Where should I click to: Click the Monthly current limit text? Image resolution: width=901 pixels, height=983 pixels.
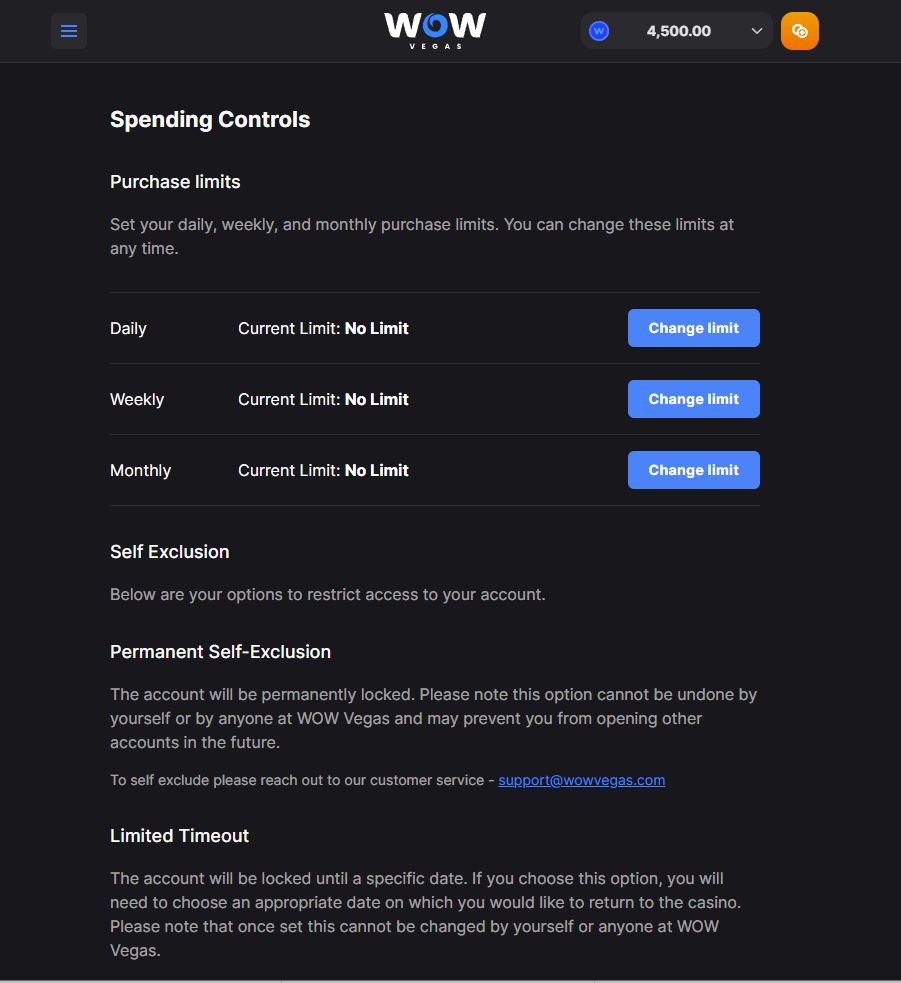click(x=323, y=471)
